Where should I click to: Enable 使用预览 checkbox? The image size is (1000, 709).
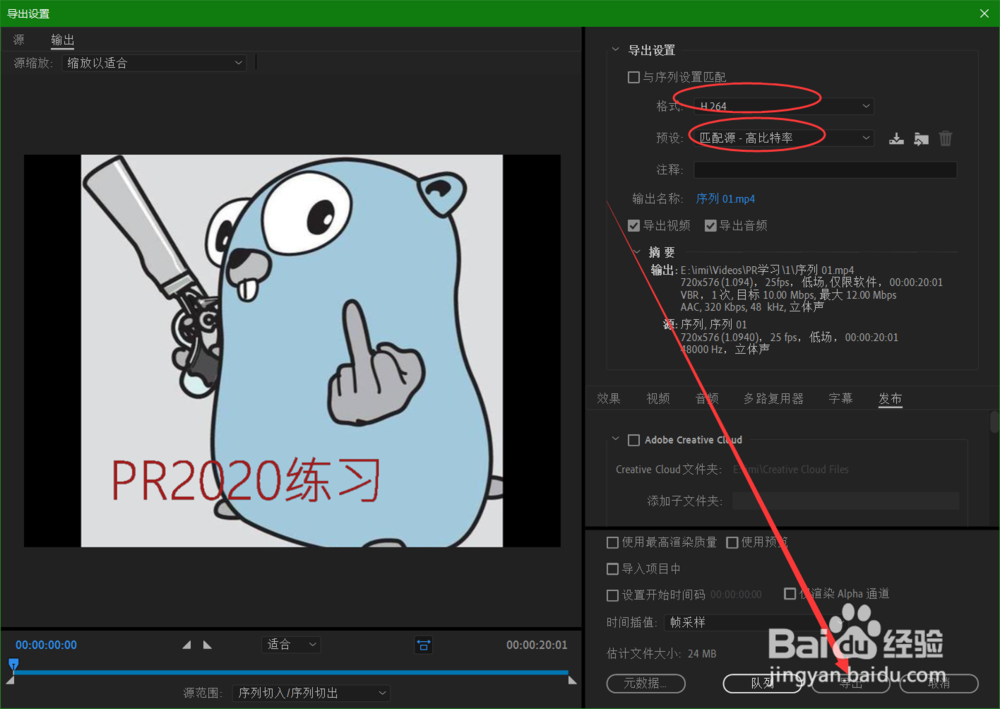tap(732, 543)
